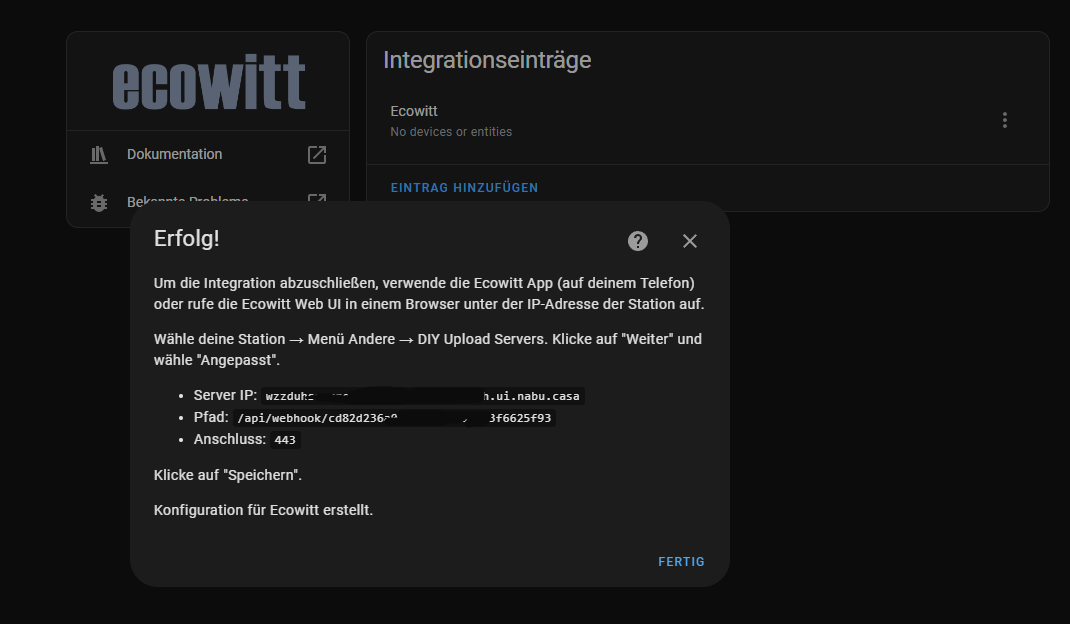The height and width of the screenshot is (624, 1070).
Task: Click the Integrationseinträge heading
Action: pos(487,60)
